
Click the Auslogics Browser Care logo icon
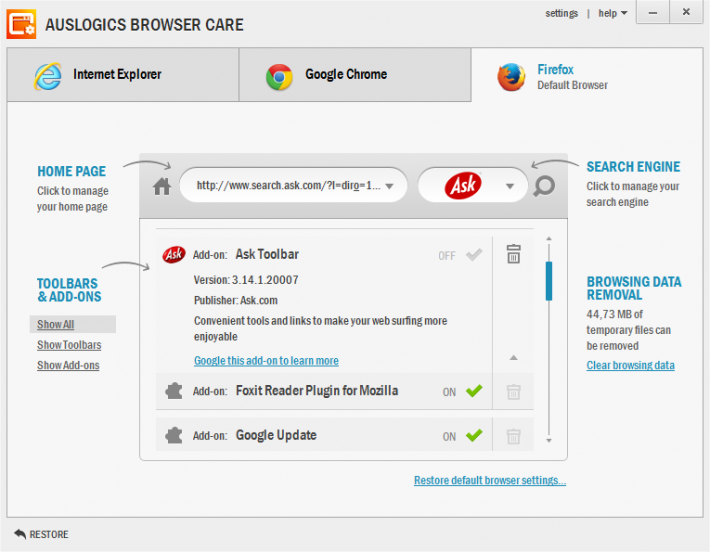[21, 24]
